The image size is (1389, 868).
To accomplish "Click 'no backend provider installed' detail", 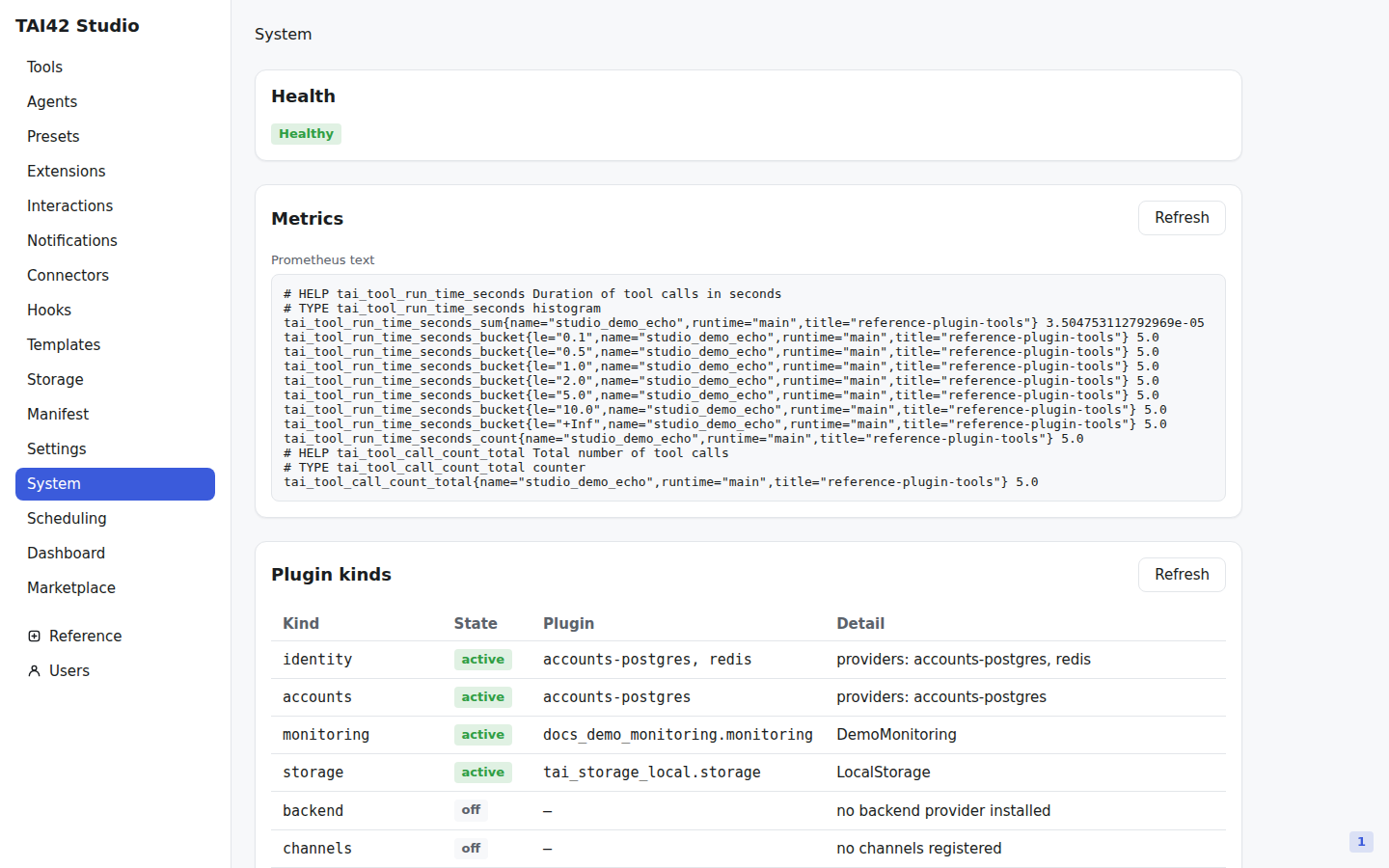I will (943, 811).
